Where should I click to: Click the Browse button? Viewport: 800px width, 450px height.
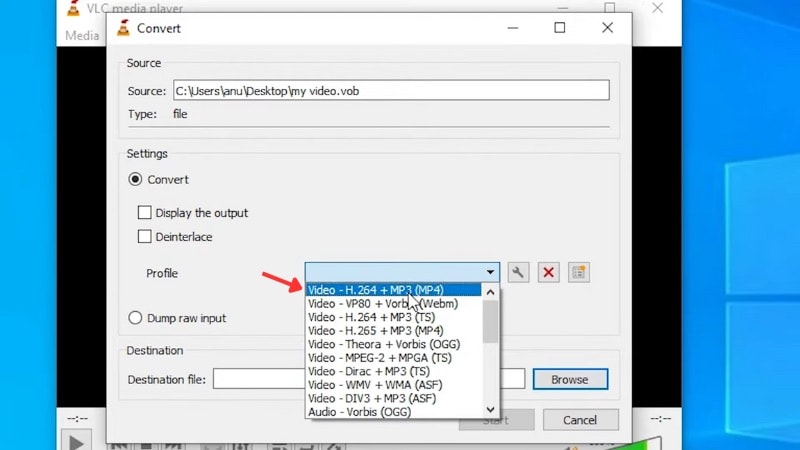[x=570, y=380]
